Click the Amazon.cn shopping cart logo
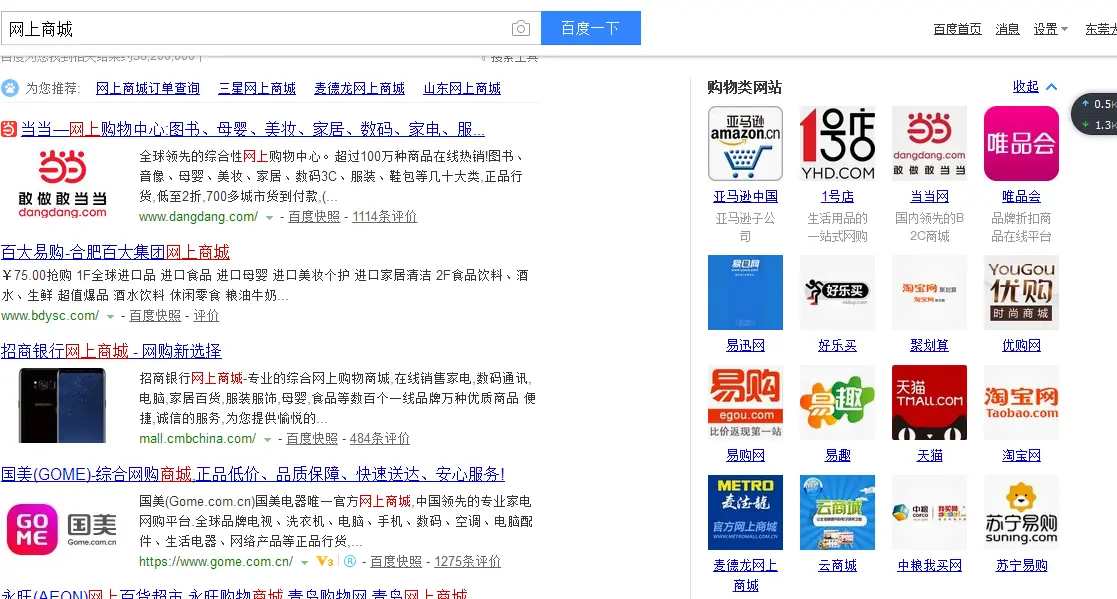Image resolution: width=1117 pixels, height=599 pixels. [x=745, y=143]
